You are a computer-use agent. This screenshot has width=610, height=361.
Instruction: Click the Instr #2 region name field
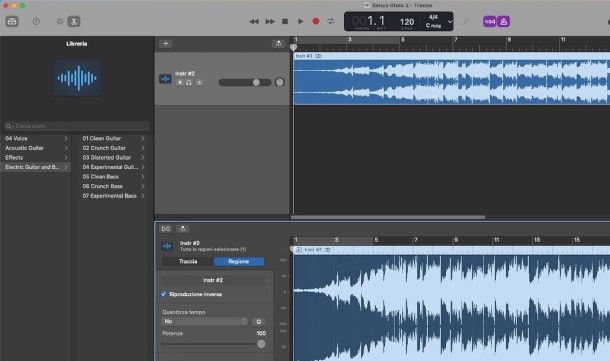213,280
